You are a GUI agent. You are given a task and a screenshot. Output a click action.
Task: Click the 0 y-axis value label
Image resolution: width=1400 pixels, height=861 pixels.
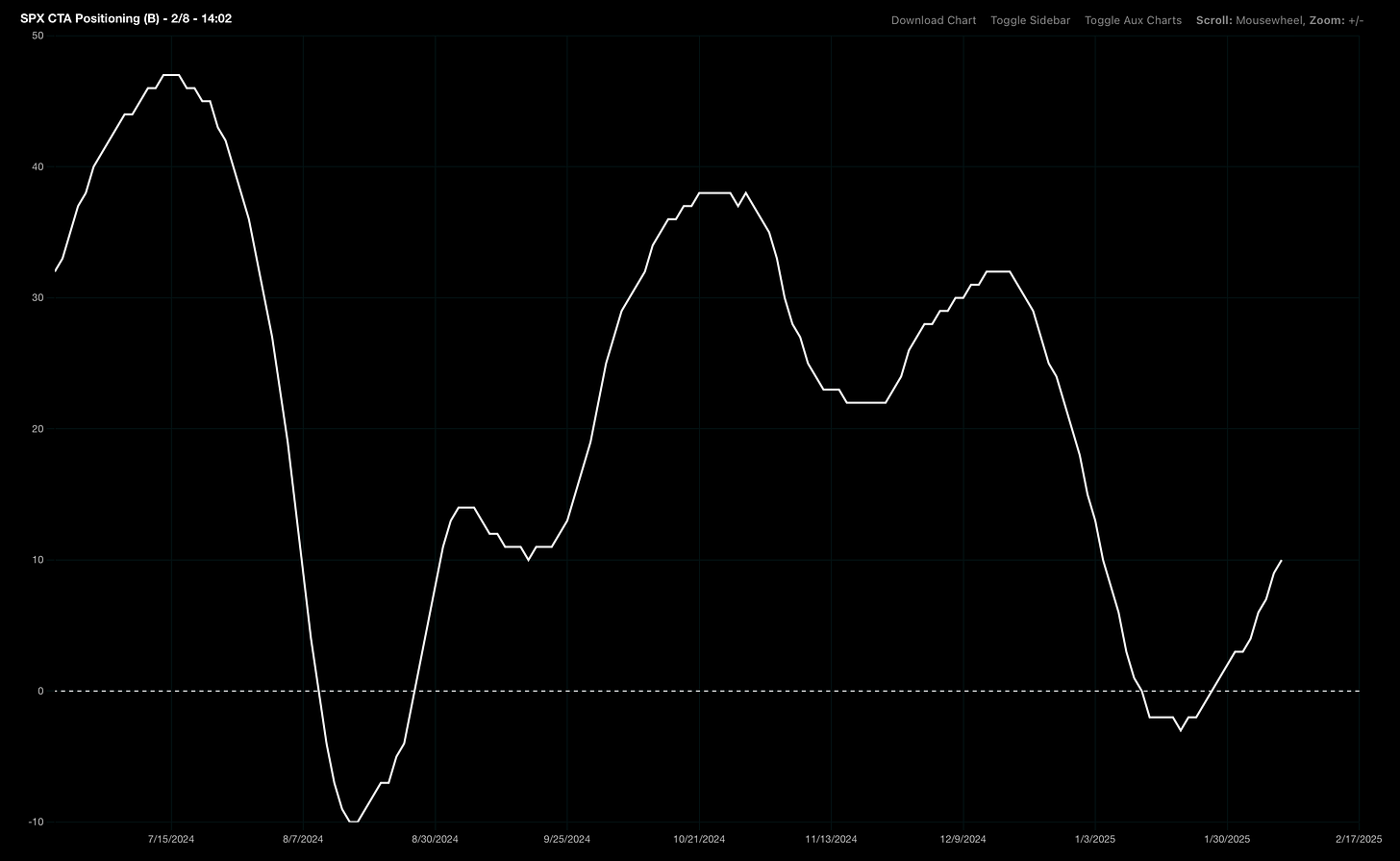(x=40, y=691)
